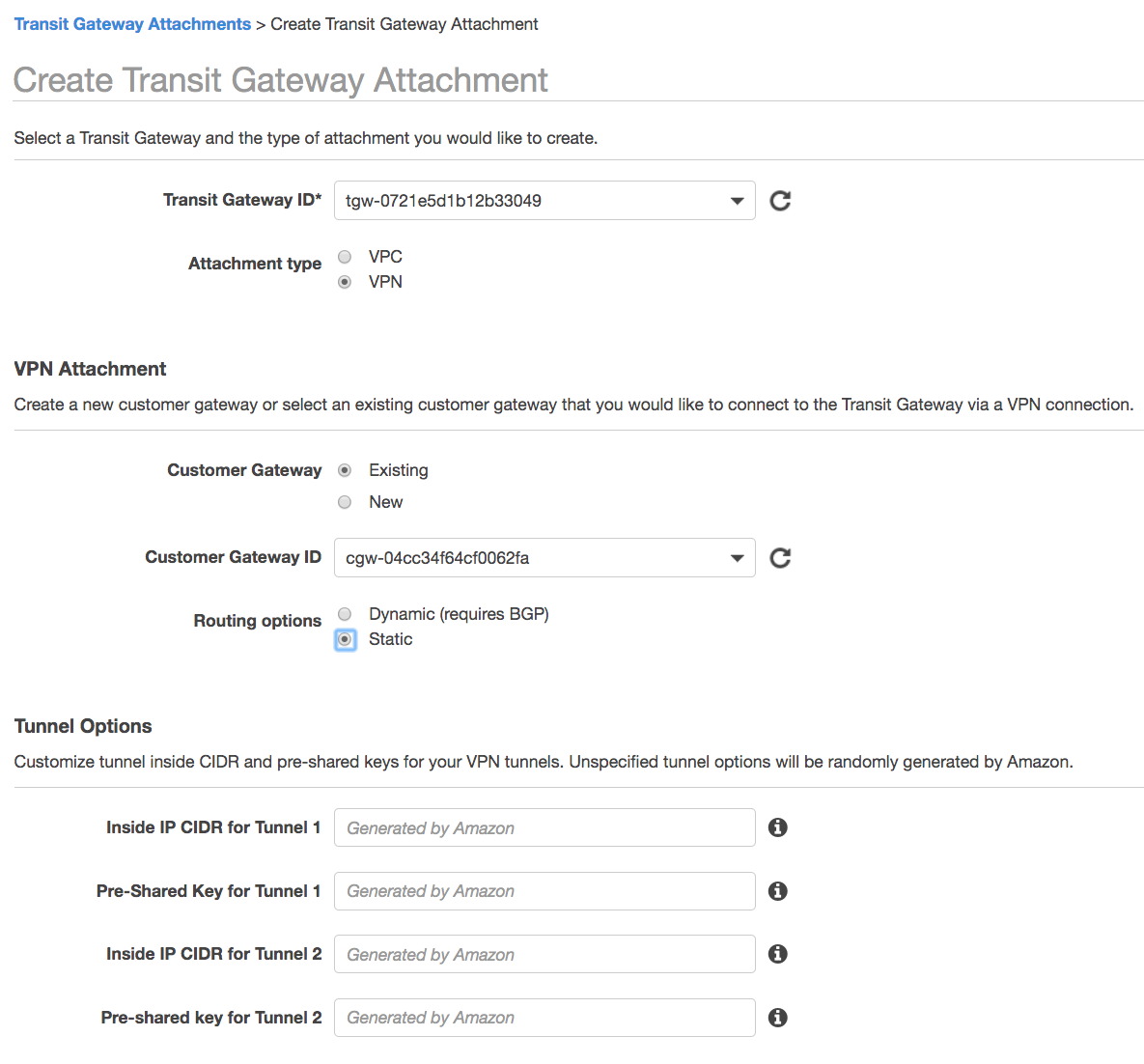Select the Static routing option
Screen dimensions: 1144x1064
click(x=345, y=639)
